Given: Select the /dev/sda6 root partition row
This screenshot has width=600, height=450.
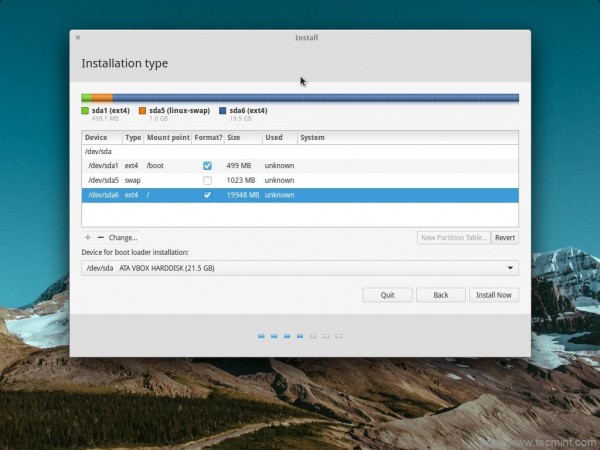Looking at the screenshot, I should point(300,195).
